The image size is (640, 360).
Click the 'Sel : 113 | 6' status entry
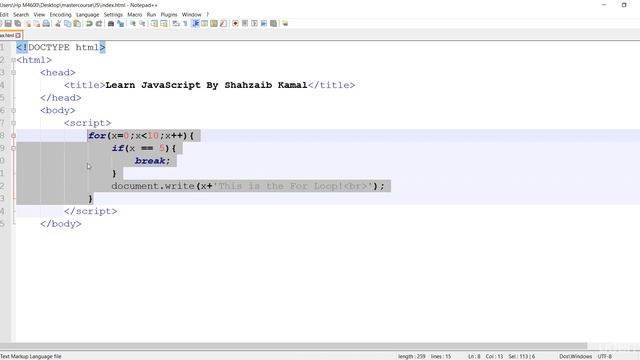pos(522,356)
